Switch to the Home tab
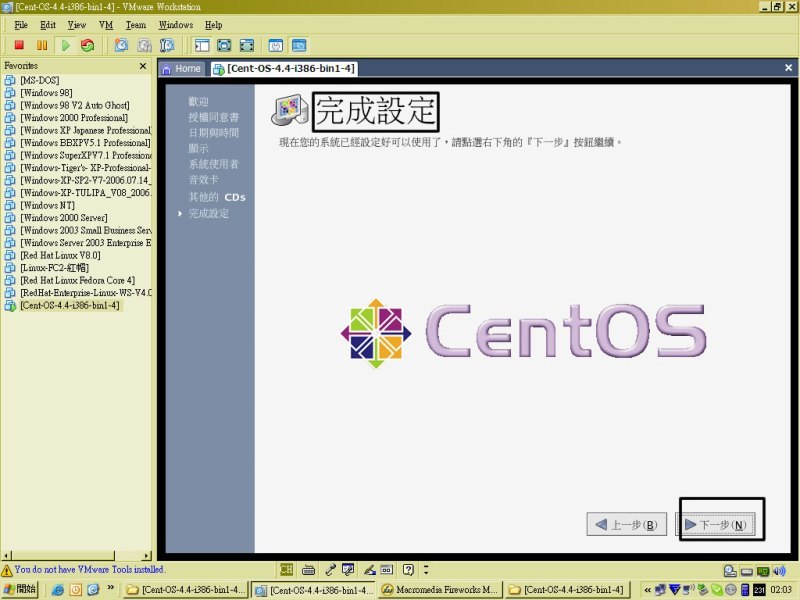Viewport: 800px width, 600px height. point(181,69)
